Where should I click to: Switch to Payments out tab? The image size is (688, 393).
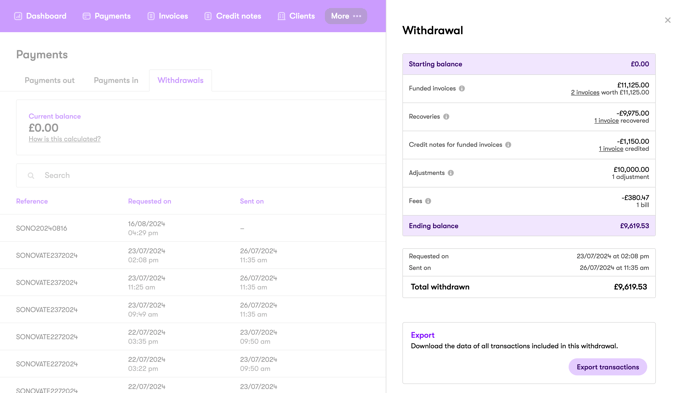(x=50, y=80)
